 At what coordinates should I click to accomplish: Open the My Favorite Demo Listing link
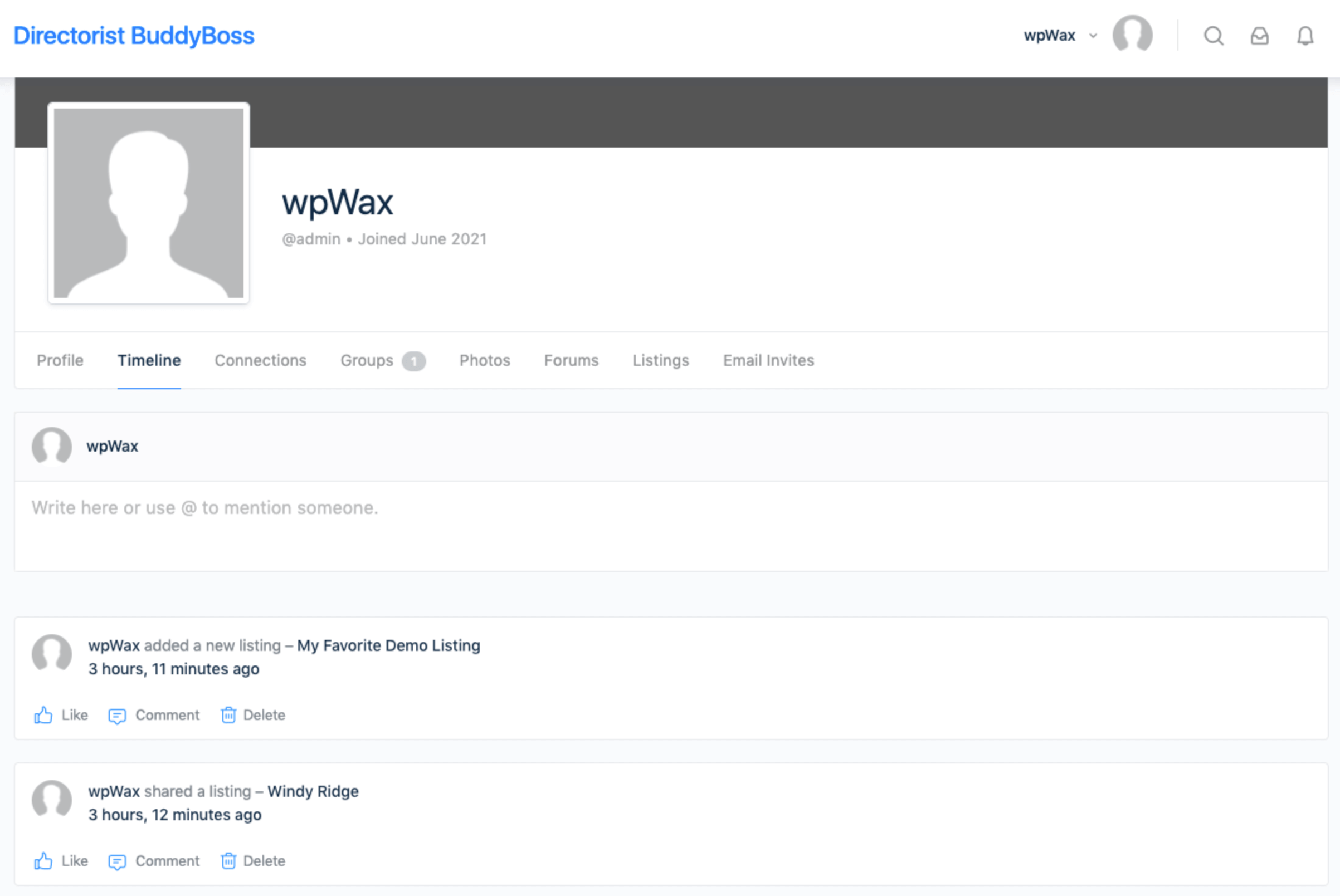[388, 645]
